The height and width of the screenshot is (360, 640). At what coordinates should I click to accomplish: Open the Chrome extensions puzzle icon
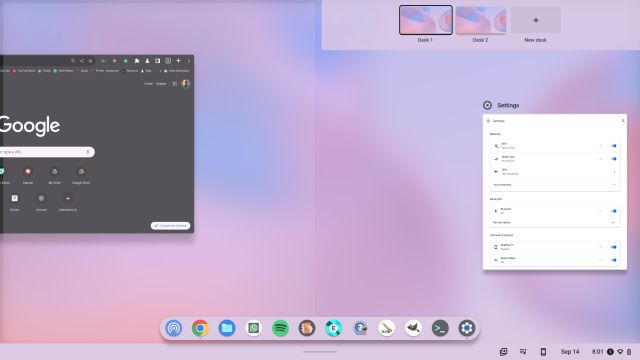(137, 61)
